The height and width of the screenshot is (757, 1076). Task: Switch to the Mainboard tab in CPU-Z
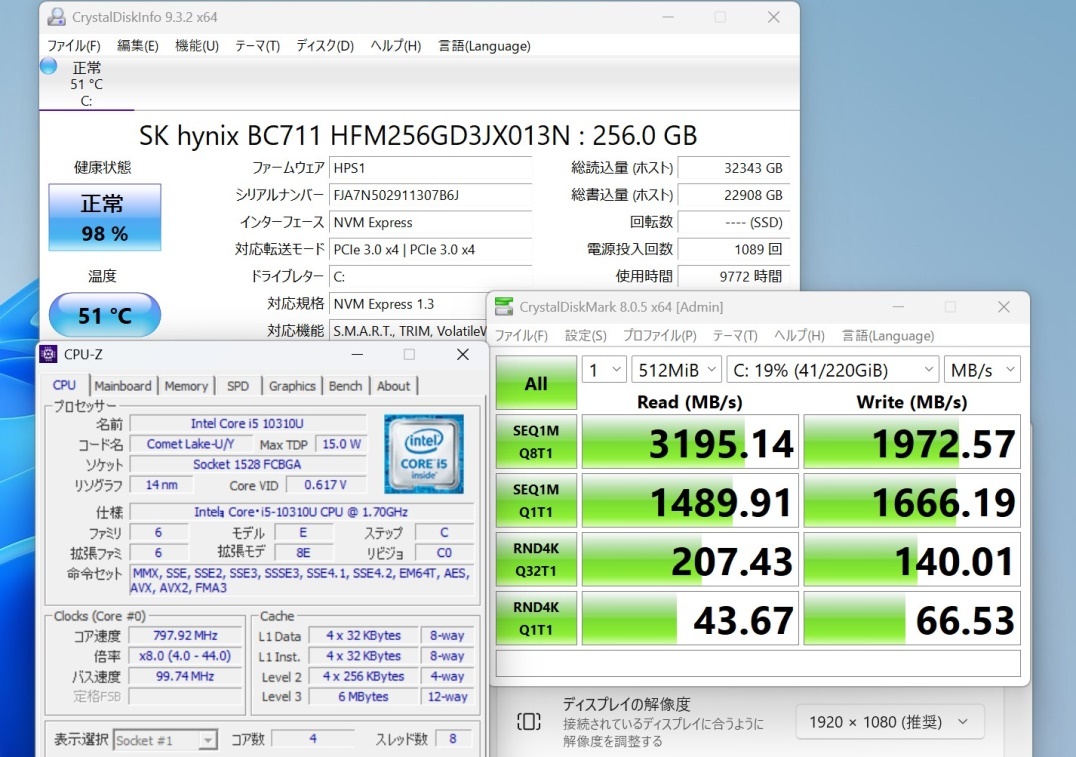pos(123,386)
